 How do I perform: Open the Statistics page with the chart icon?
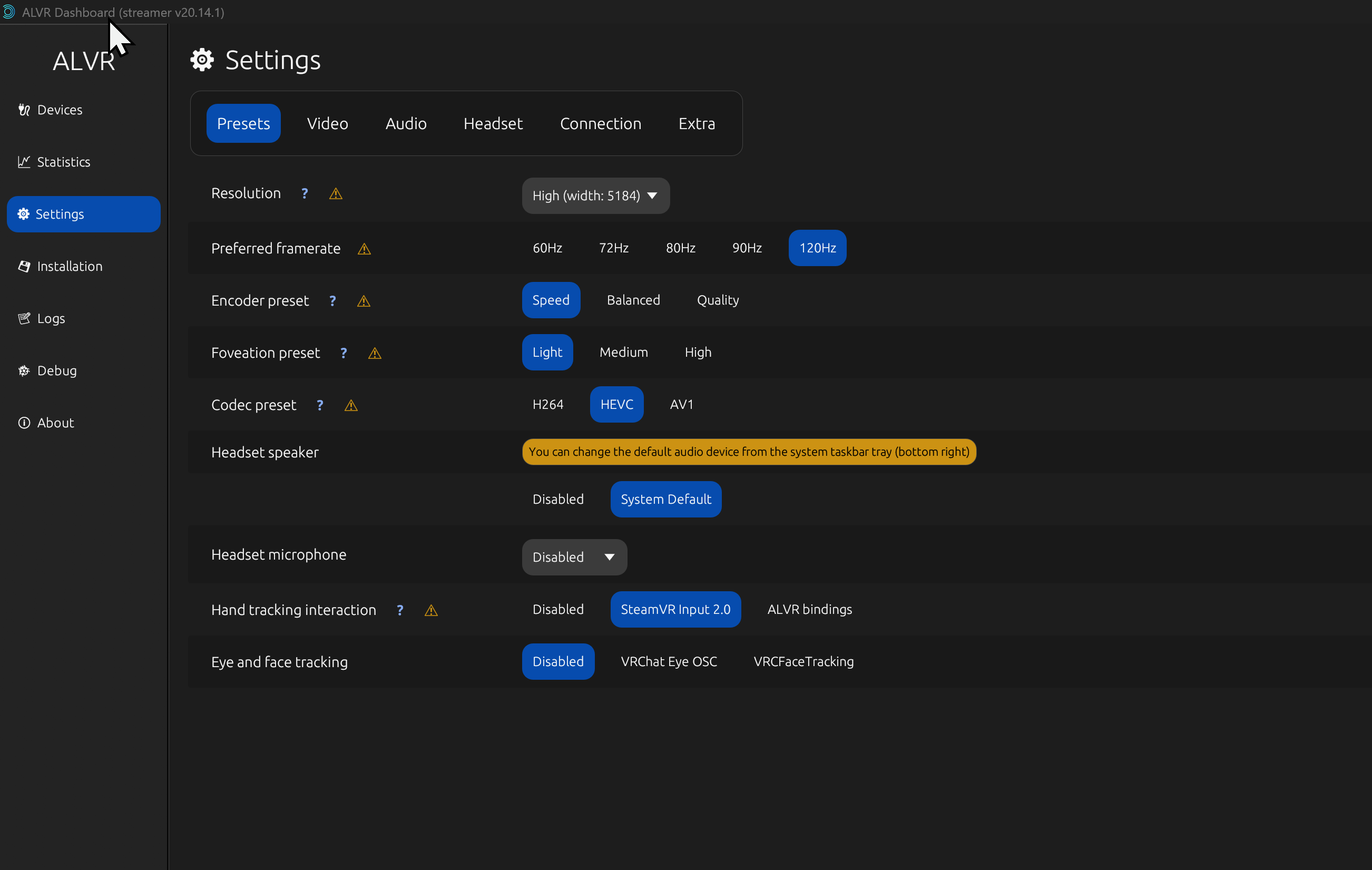click(63, 162)
